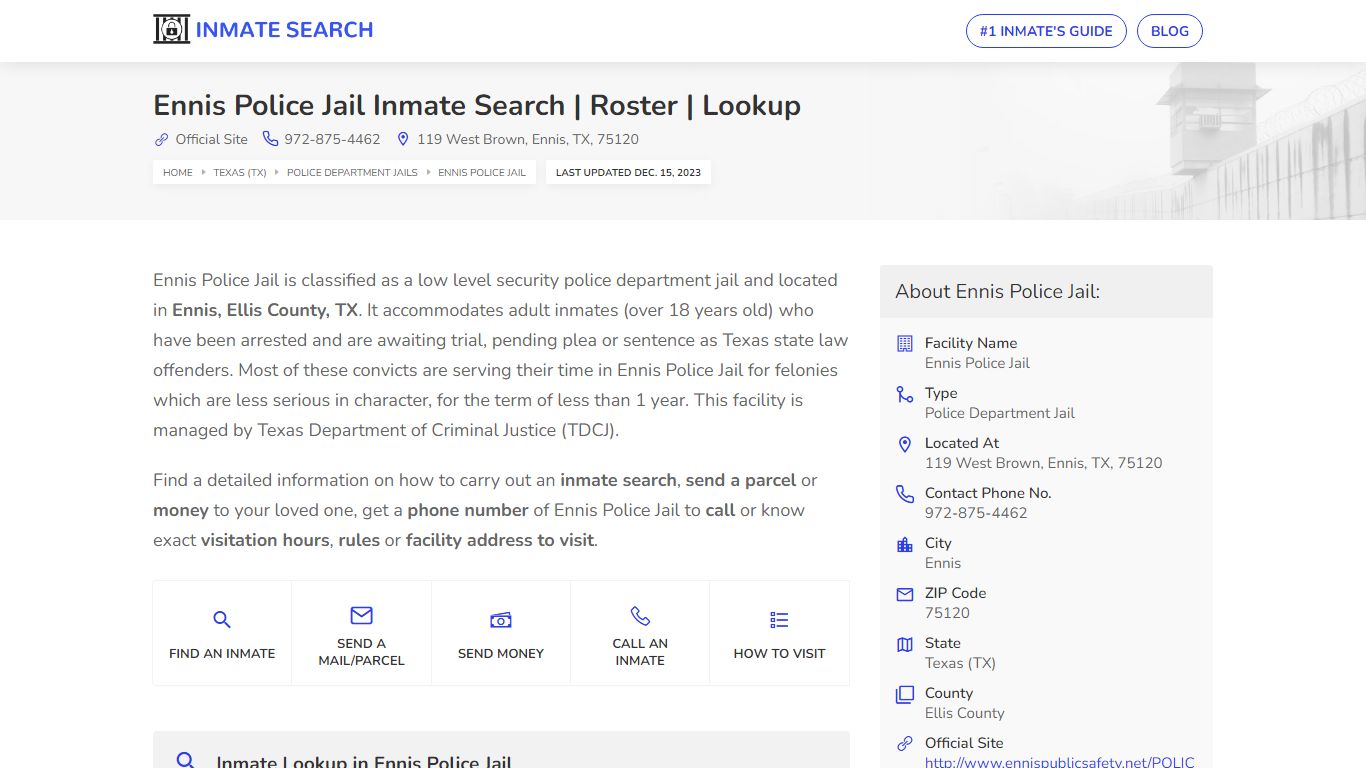
Task: Click the About Ennis Police Jail heading
Action: pyautogui.click(x=998, y=292)
